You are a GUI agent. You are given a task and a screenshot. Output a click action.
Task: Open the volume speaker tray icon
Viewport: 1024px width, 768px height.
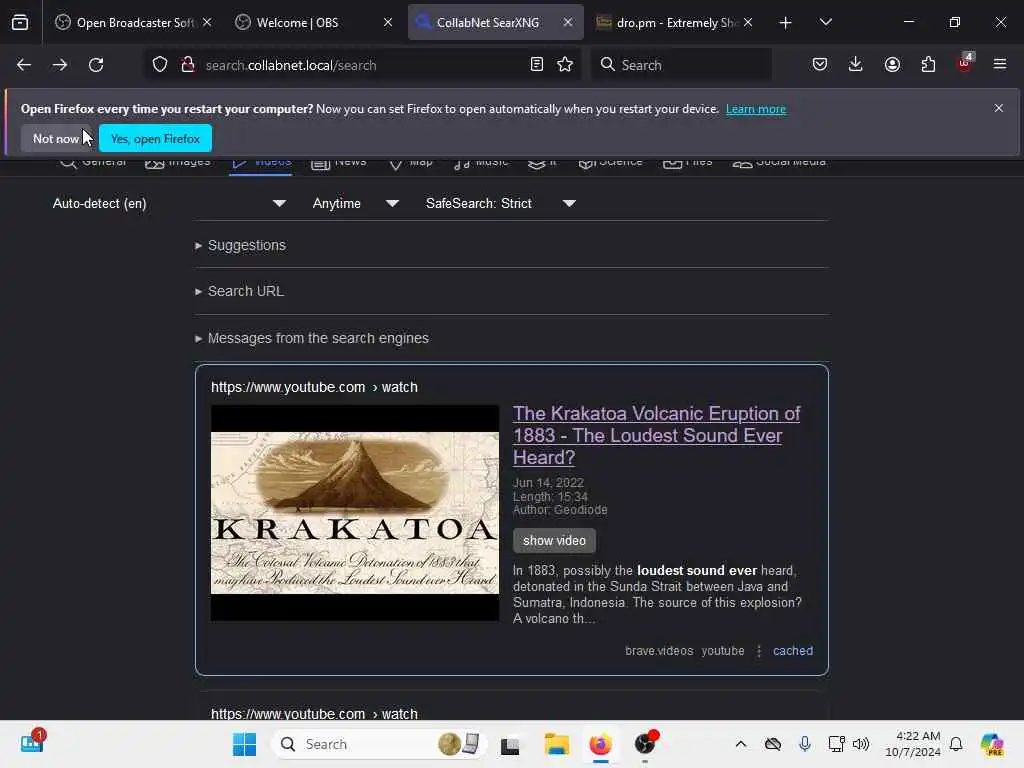click(x=861, y=744)
